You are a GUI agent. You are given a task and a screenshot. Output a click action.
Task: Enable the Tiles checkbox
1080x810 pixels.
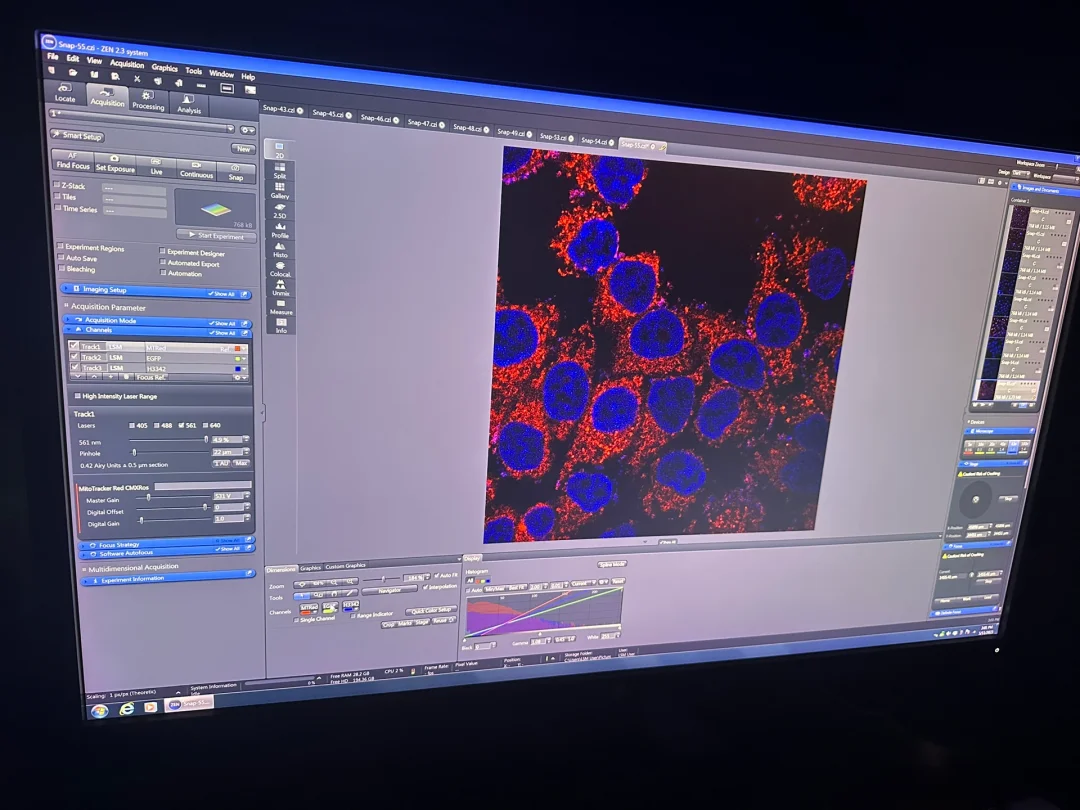point(57,196)
